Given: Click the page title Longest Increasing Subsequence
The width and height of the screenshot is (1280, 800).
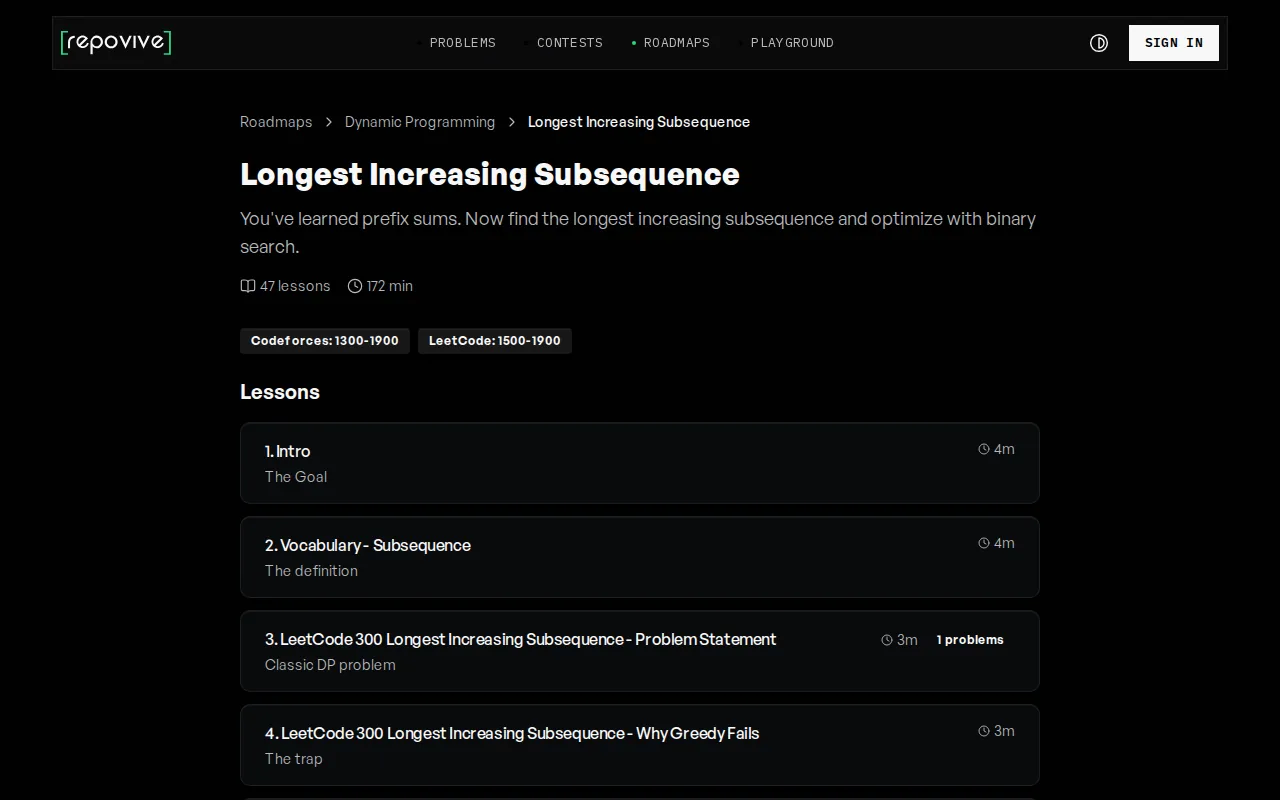Looking at the screenshot, I should coord(490,174).
